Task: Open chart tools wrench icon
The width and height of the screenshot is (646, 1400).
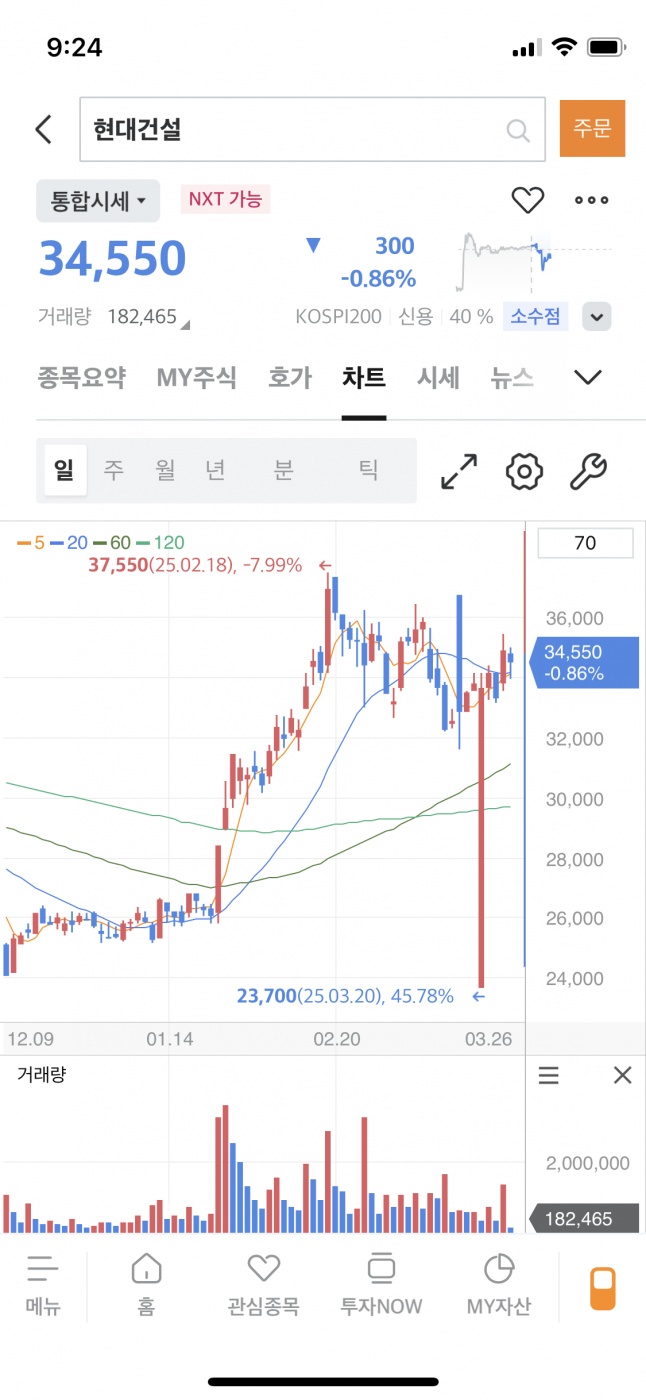Action: (x=588, y=471)
